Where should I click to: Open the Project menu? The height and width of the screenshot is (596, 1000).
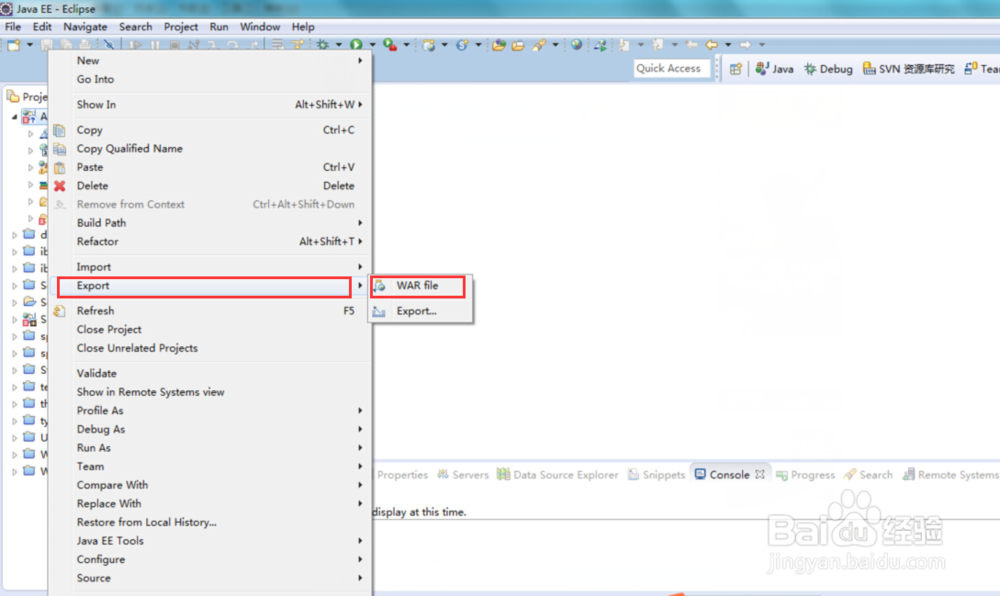[x=180, y=27]
